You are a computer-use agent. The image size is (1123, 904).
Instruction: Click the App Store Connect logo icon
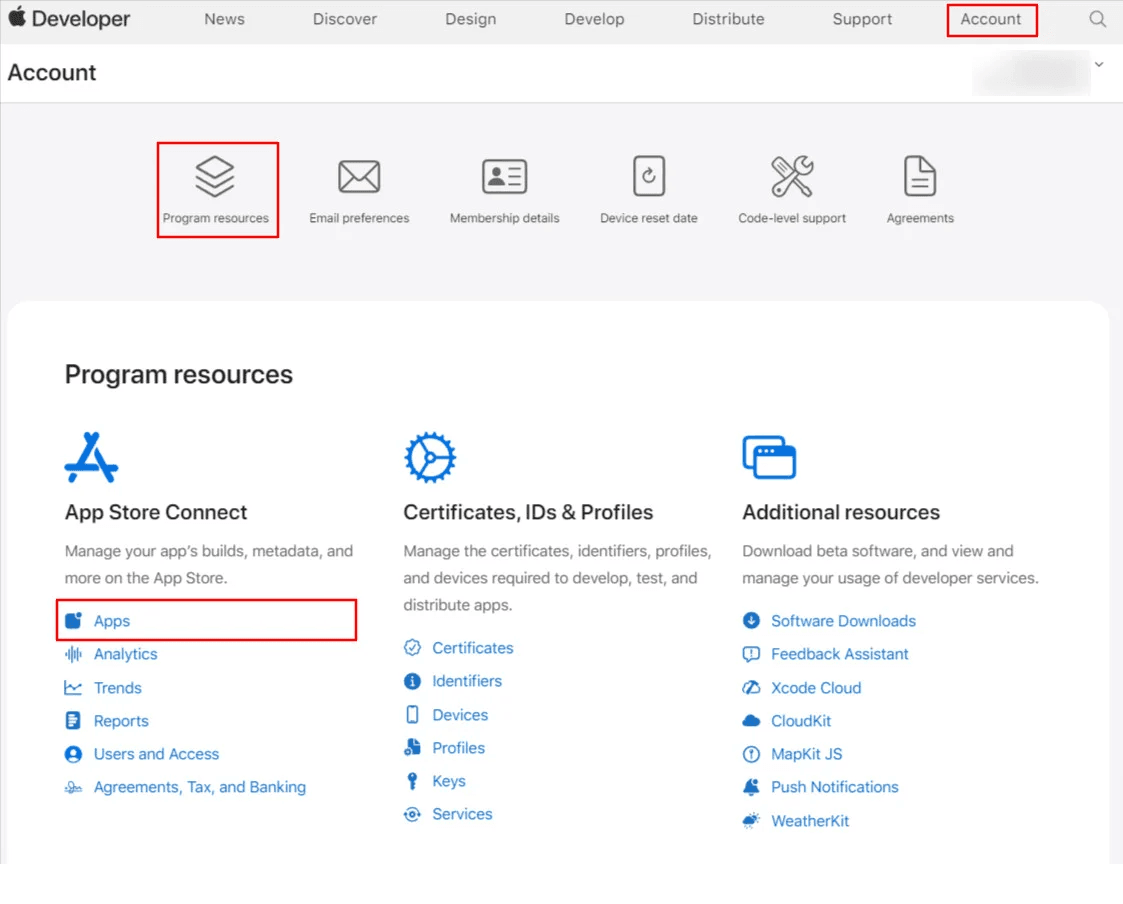pos(91,457)
